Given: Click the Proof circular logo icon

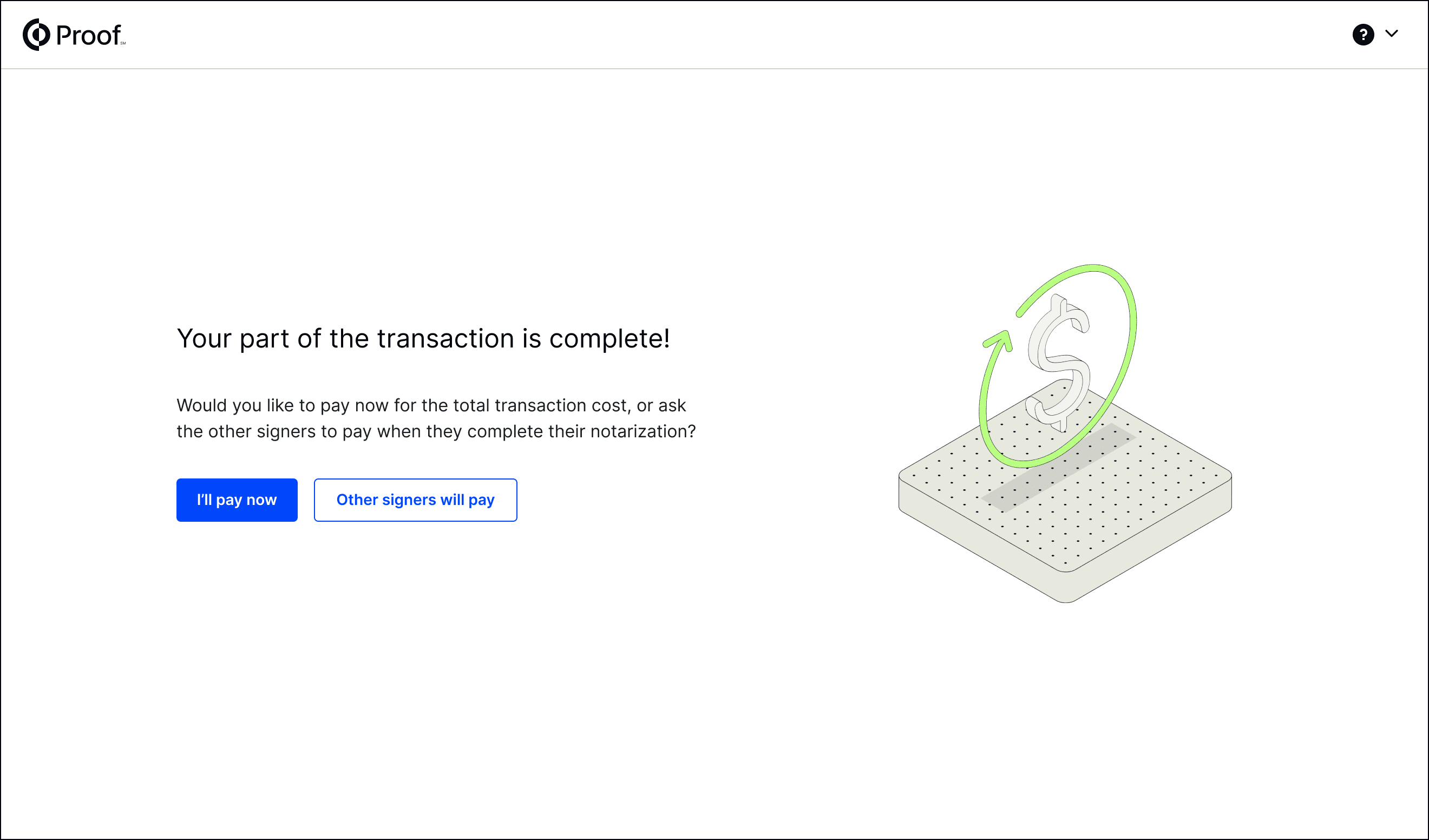Looking at the screenshot, I should click(36, 35).
